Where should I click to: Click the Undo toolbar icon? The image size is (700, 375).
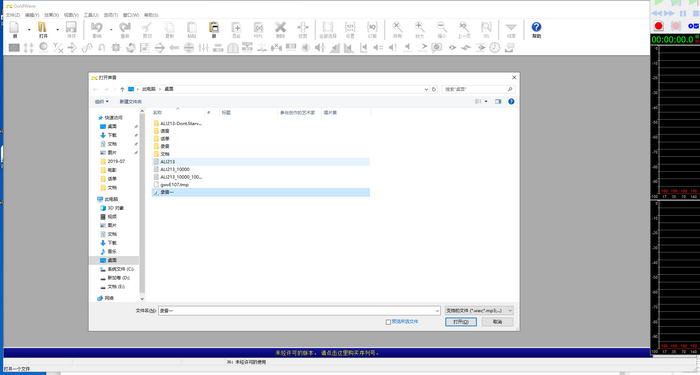point(97,29)
